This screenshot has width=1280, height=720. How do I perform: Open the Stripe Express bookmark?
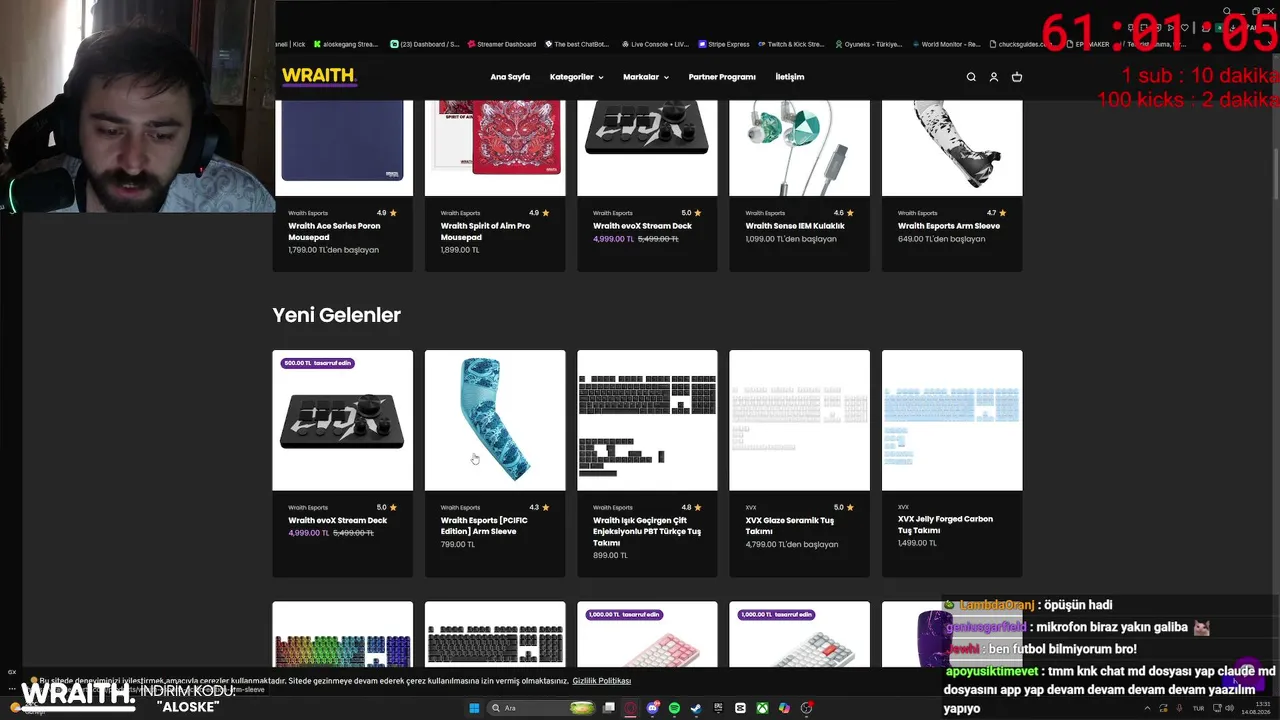(724, 44)
